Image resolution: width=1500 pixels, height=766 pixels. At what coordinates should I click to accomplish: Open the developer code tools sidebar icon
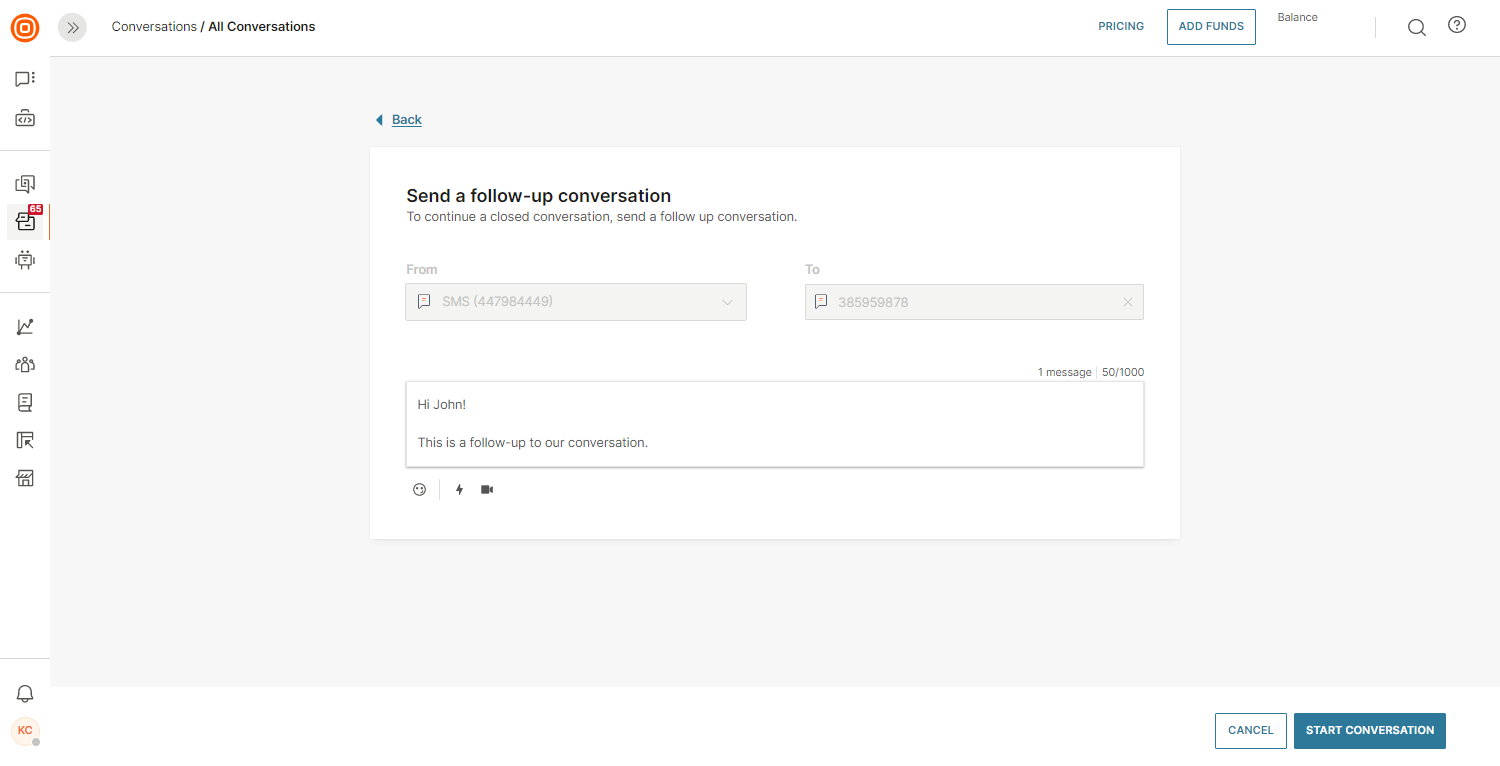click(25, 119)
